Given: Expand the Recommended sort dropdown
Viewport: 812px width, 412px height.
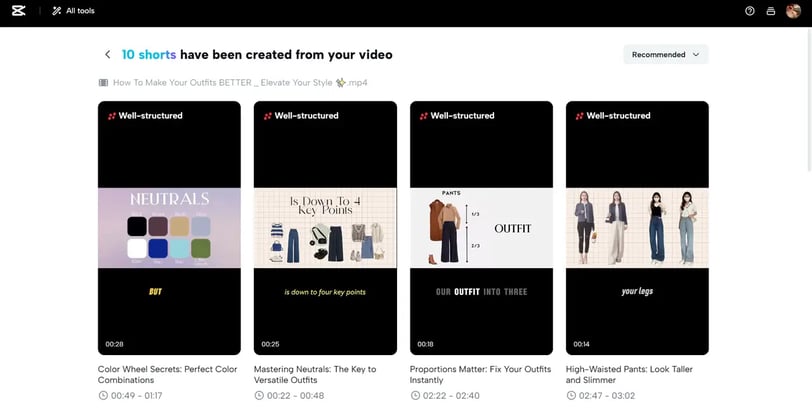Looking at the screenshot, I should pyautogui.click(x=665, y=54).
